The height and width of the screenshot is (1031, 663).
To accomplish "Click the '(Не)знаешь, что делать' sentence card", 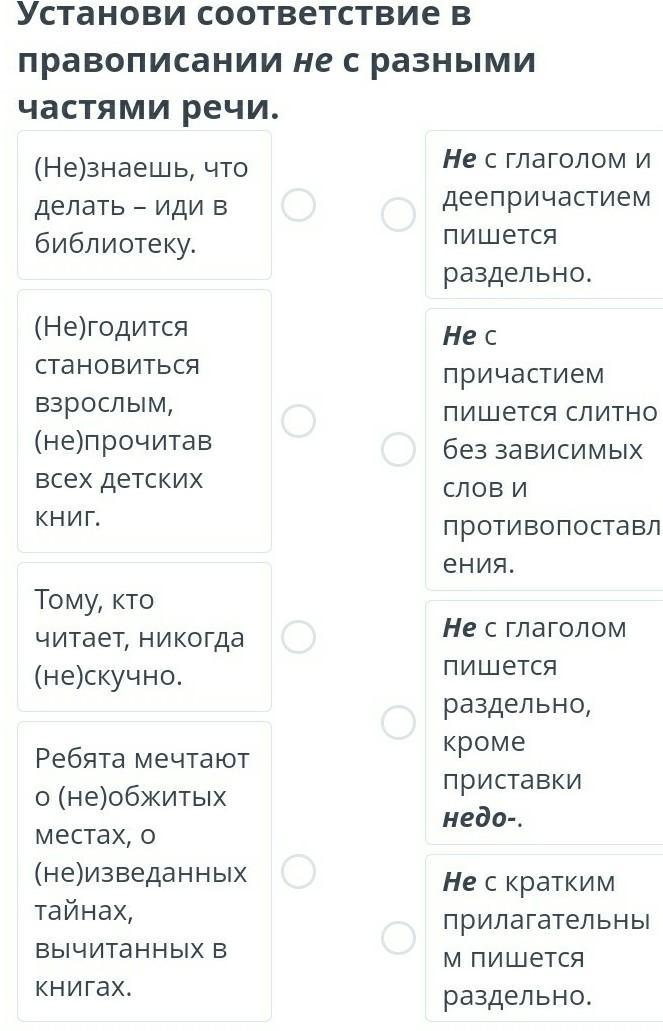I will pyautogui.click(x=144, y=205).
